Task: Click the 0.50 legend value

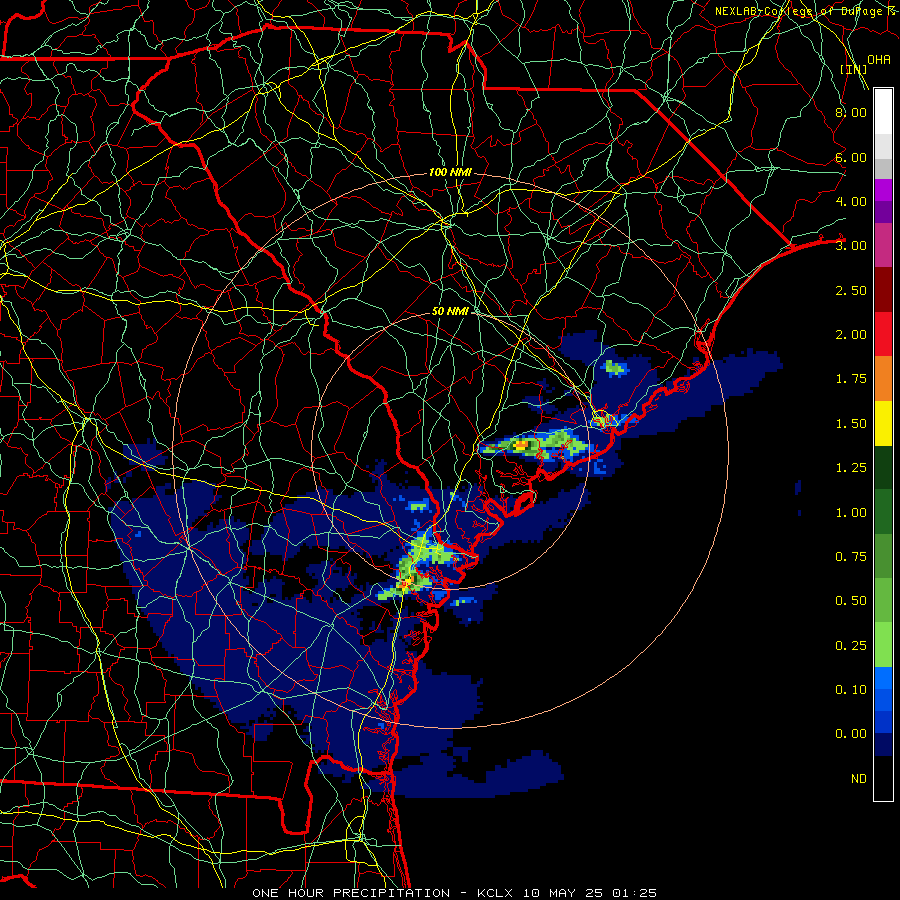Action: pos(850,601)
